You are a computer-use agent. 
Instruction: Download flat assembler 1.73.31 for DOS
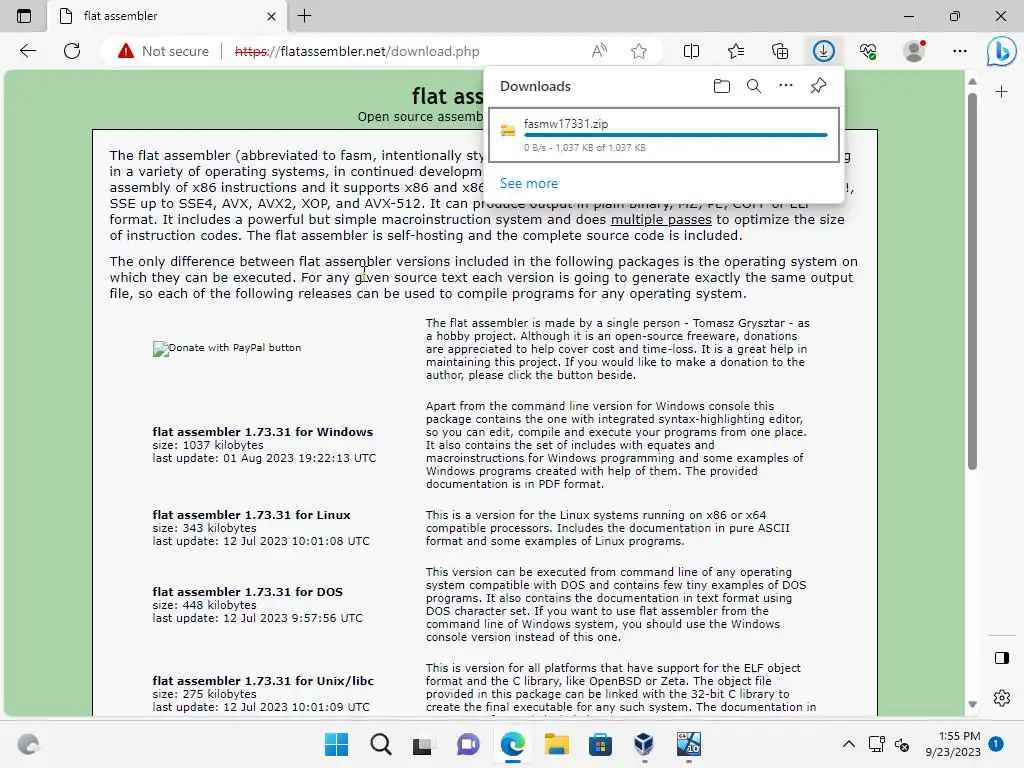pos(248,592)
